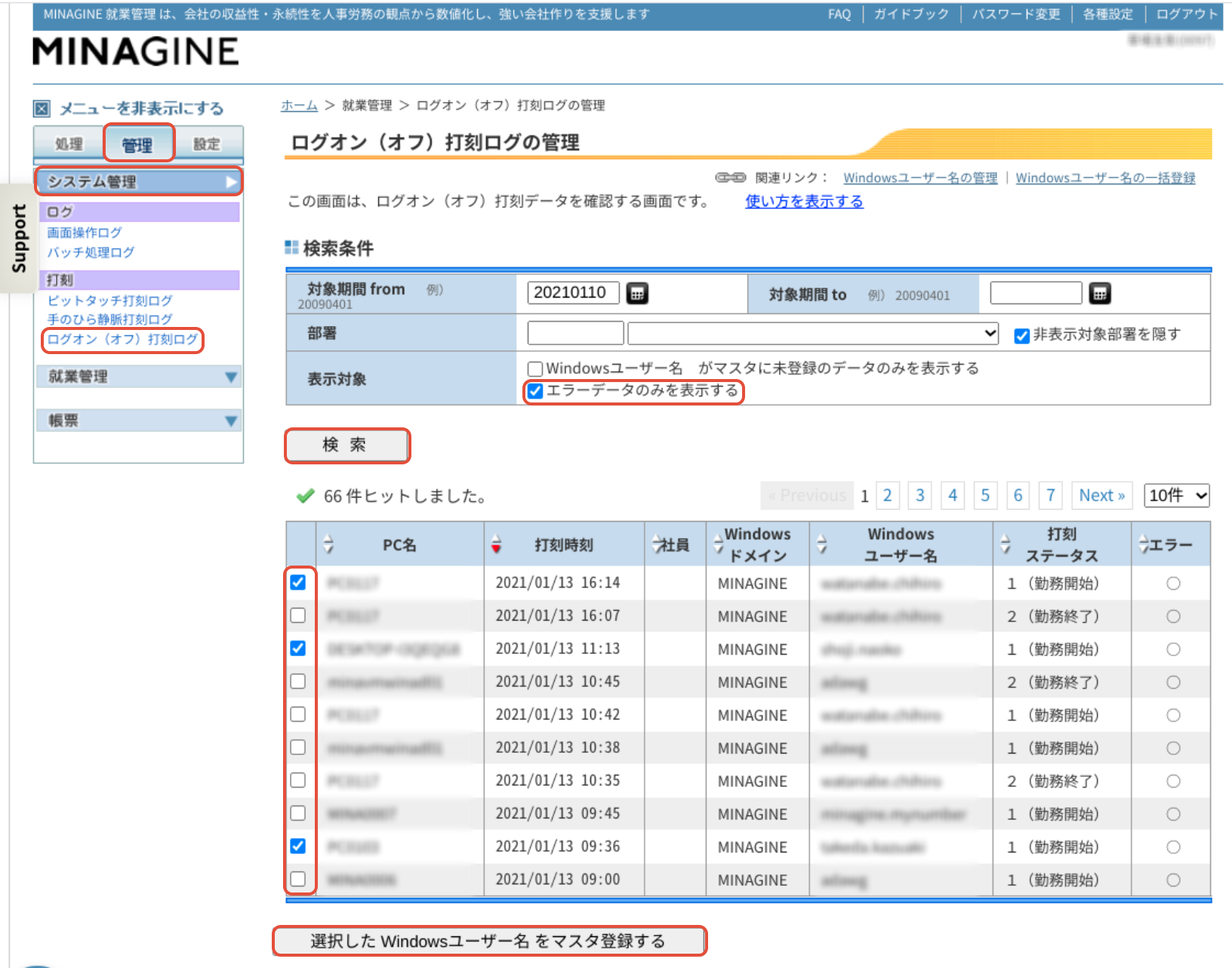
Task: Select error radio for 09:00 row
Action: pos(1173,880)
